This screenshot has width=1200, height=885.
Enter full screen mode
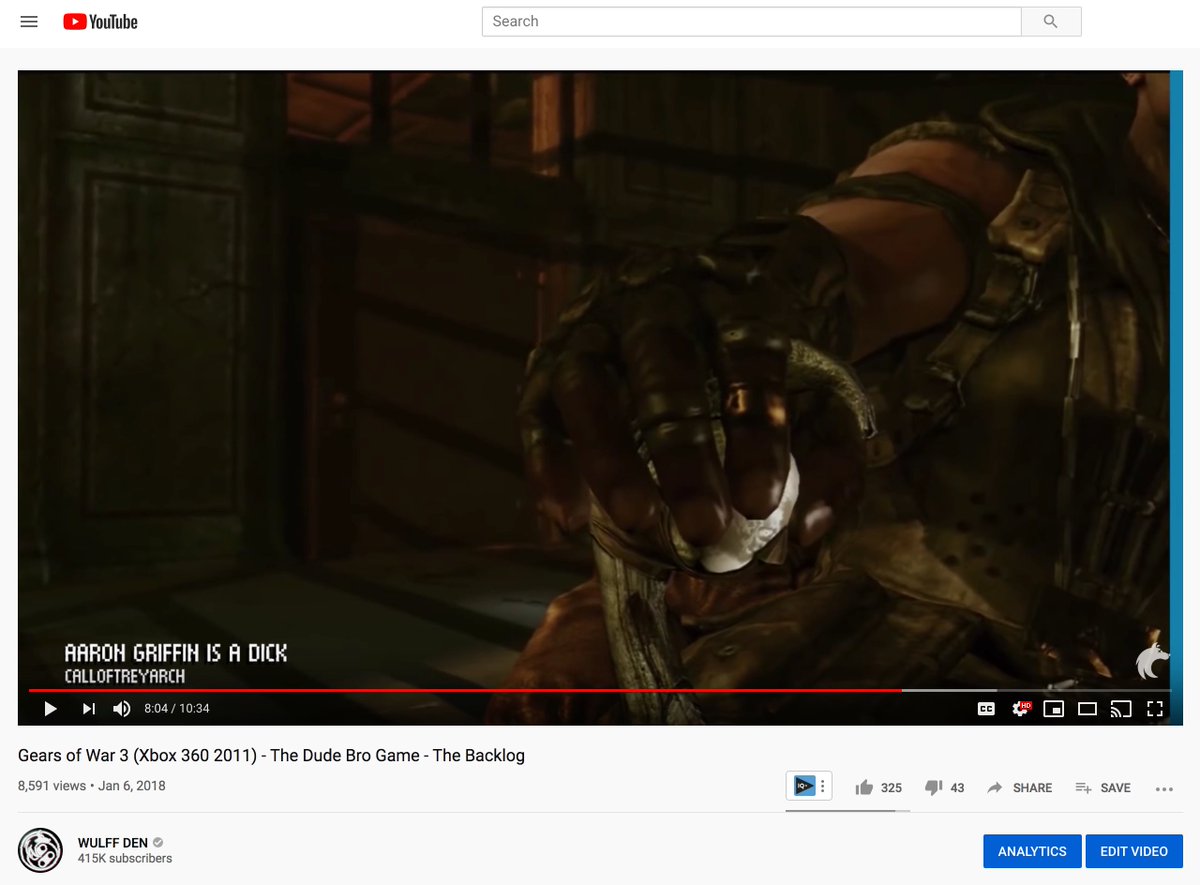1155,709
